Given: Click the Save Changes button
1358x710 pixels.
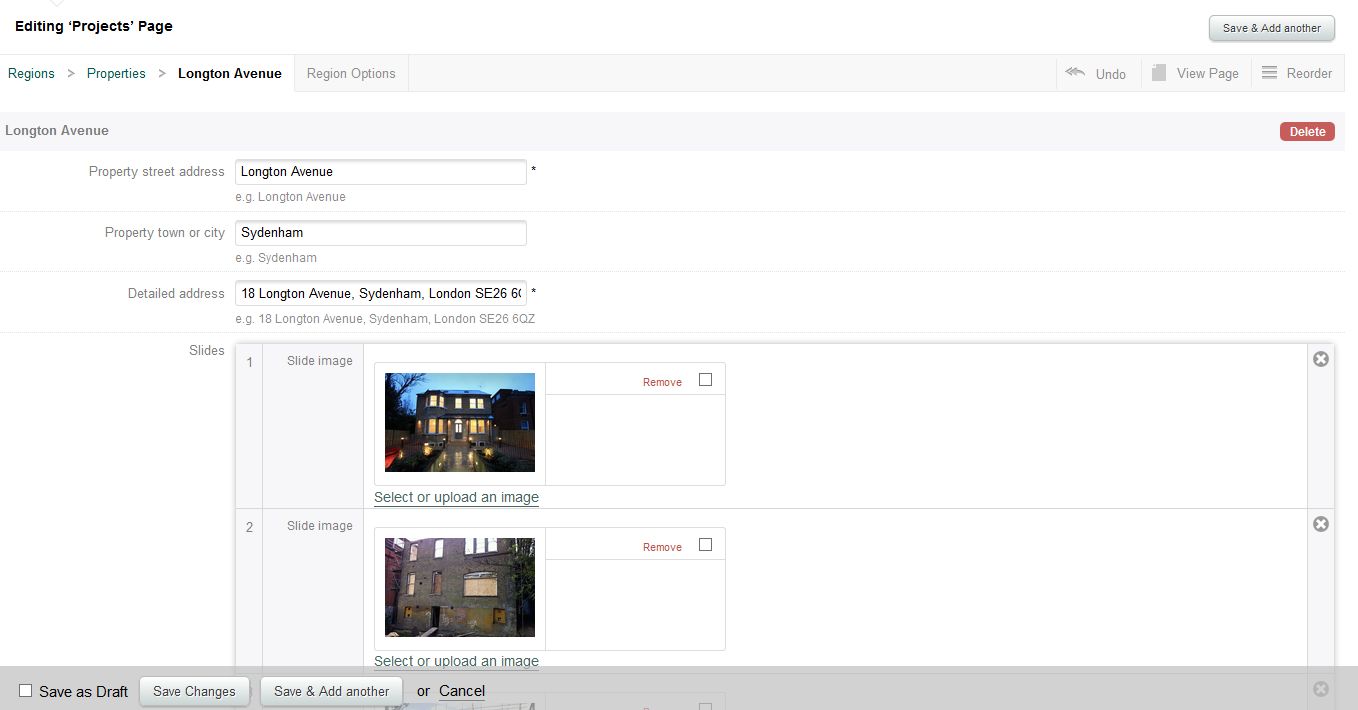Looking at the screenshot, I should point(194,691).
